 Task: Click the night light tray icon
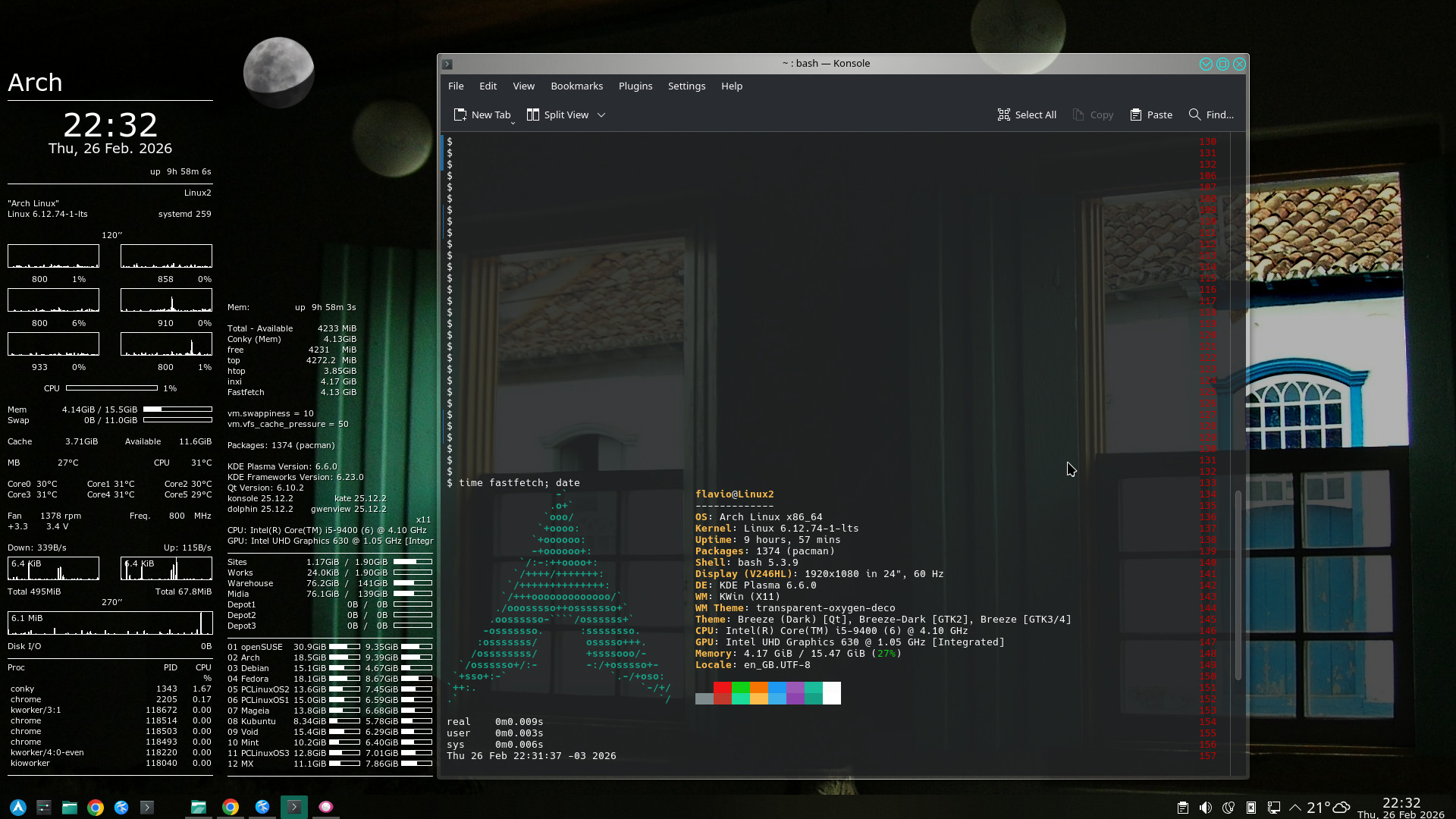(1228, 808)
